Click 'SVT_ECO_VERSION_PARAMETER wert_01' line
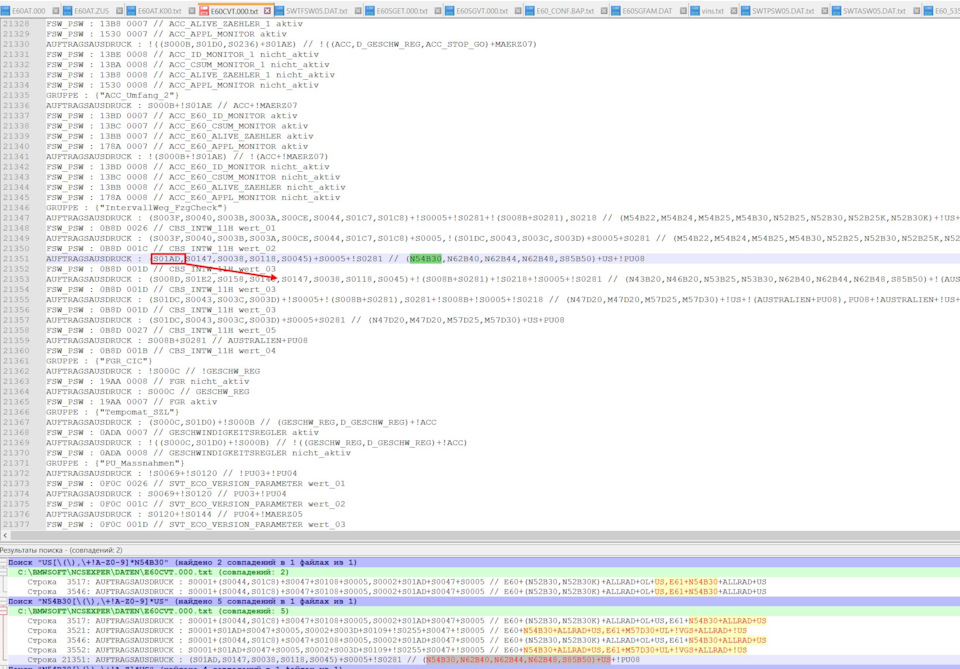This screenshot has height=669, width=960. click(195, 484)
